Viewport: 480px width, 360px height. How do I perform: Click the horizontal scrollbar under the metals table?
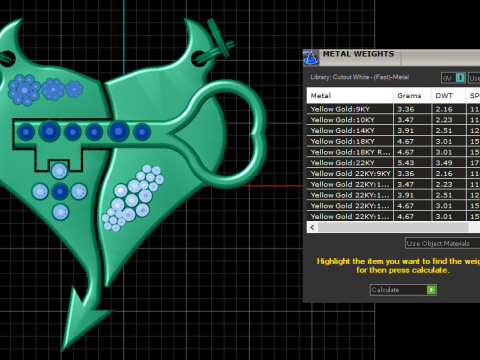coord(393,227)
